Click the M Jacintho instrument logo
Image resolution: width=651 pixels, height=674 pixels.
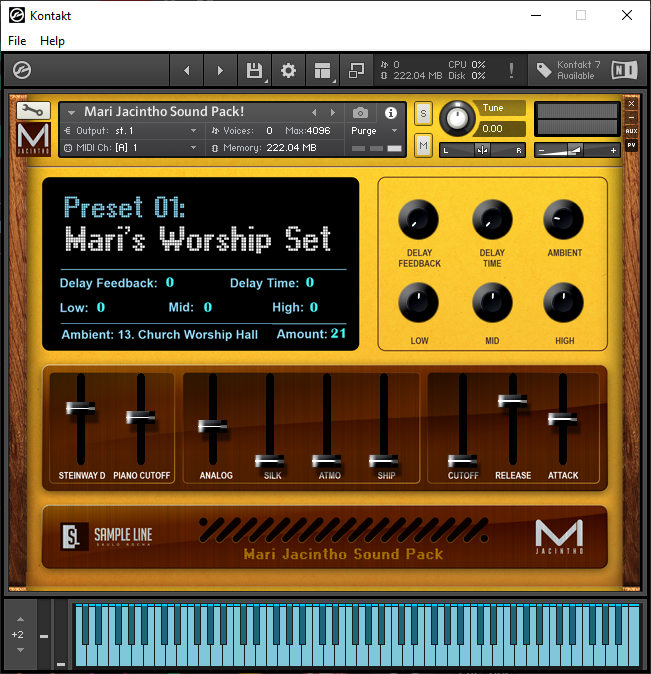click(x=33, y=138)
